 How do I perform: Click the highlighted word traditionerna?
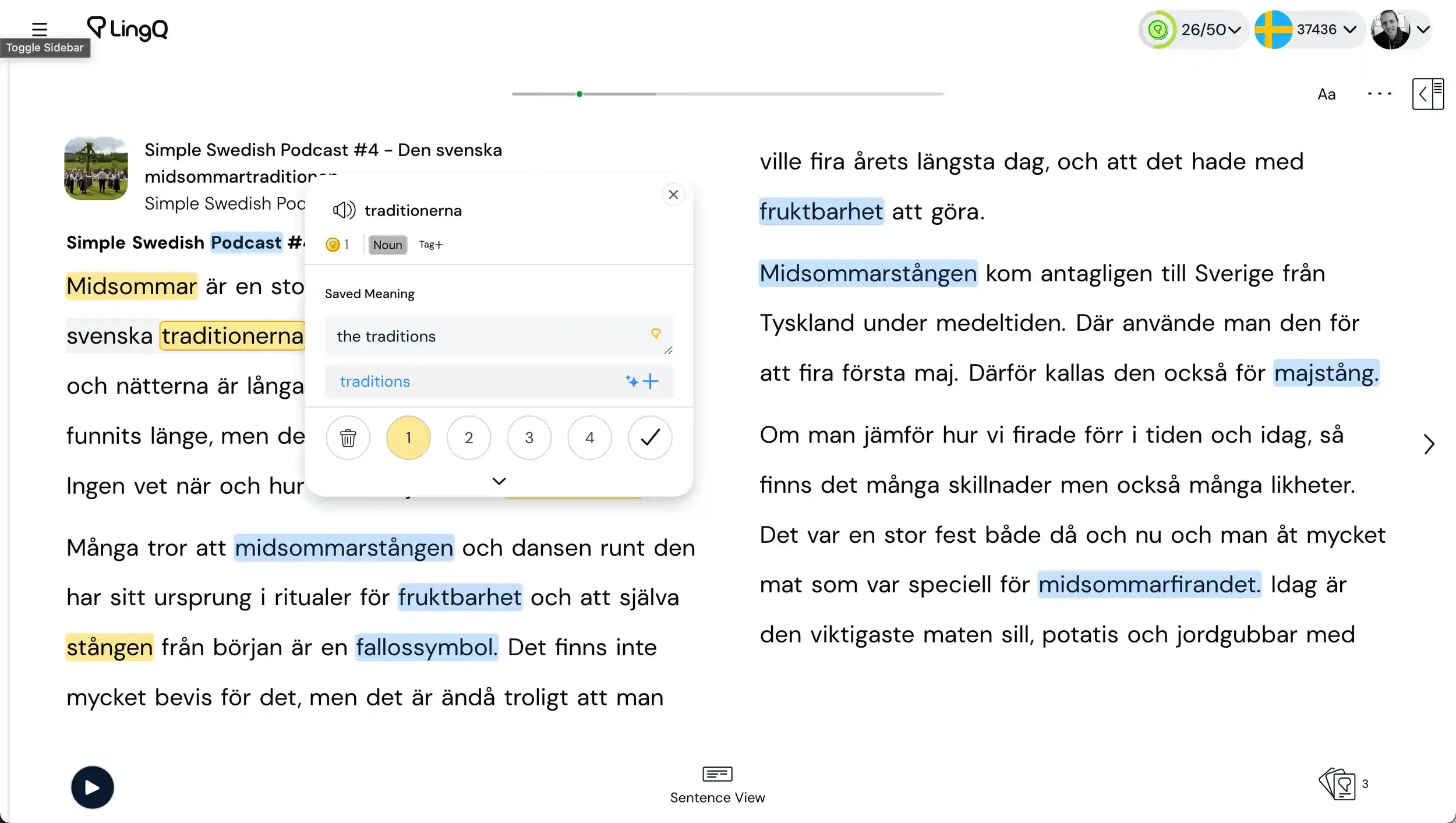pyautogui.click(x=232, y=335)
